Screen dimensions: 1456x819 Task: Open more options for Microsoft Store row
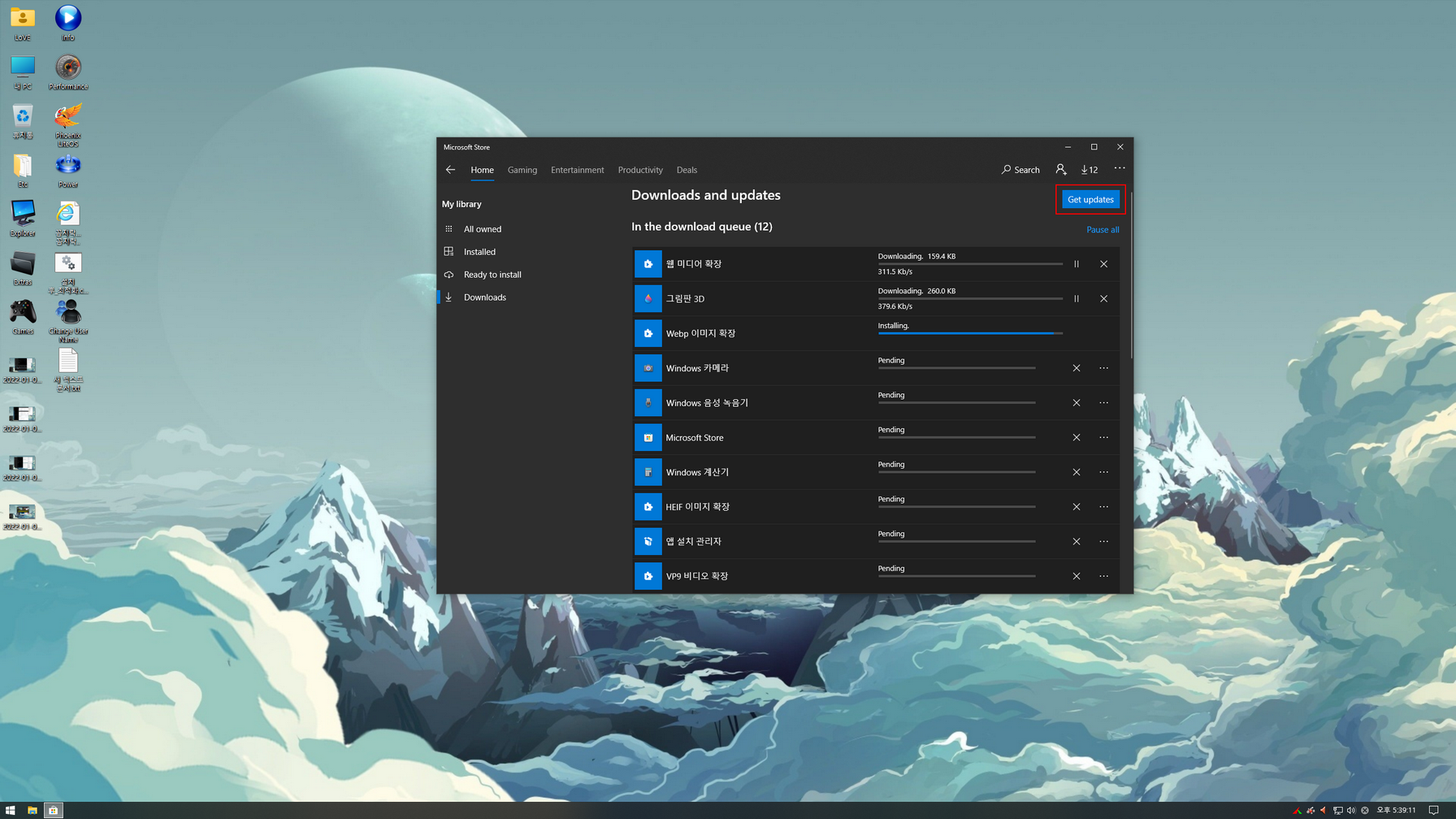[x=1103, y=438]
